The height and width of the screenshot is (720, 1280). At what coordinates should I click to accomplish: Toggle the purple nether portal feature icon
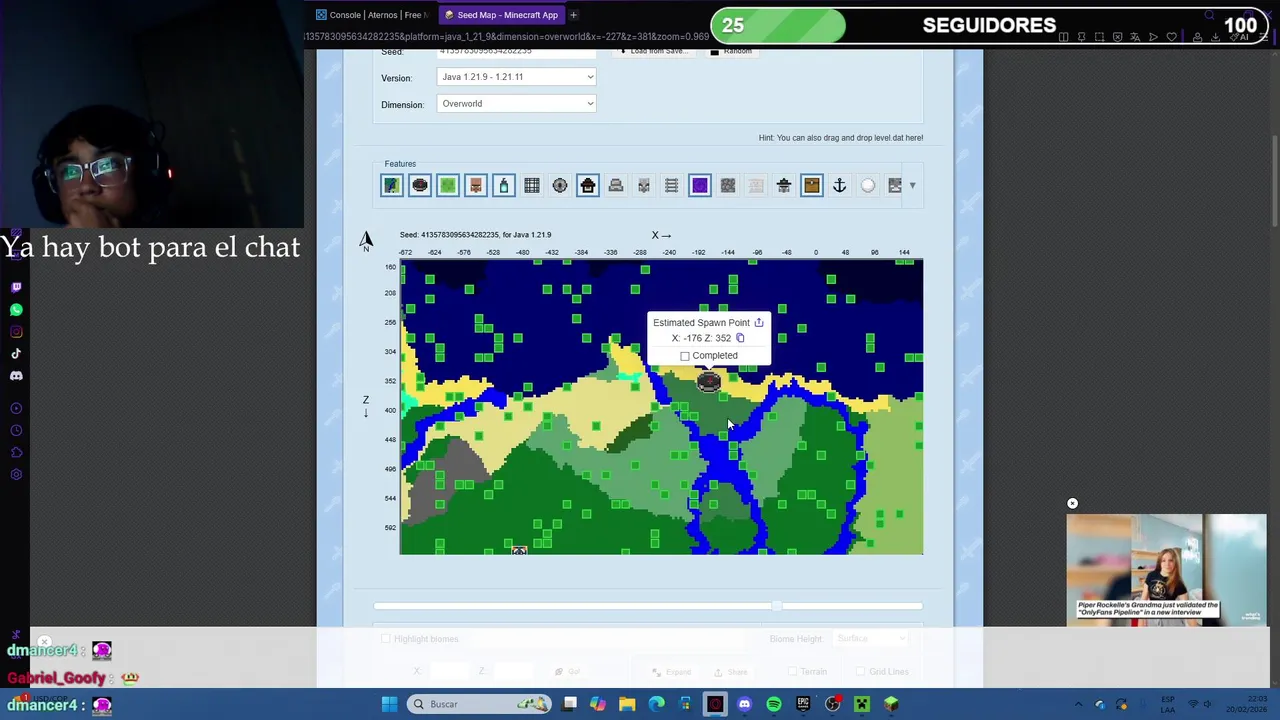point(699,185)
